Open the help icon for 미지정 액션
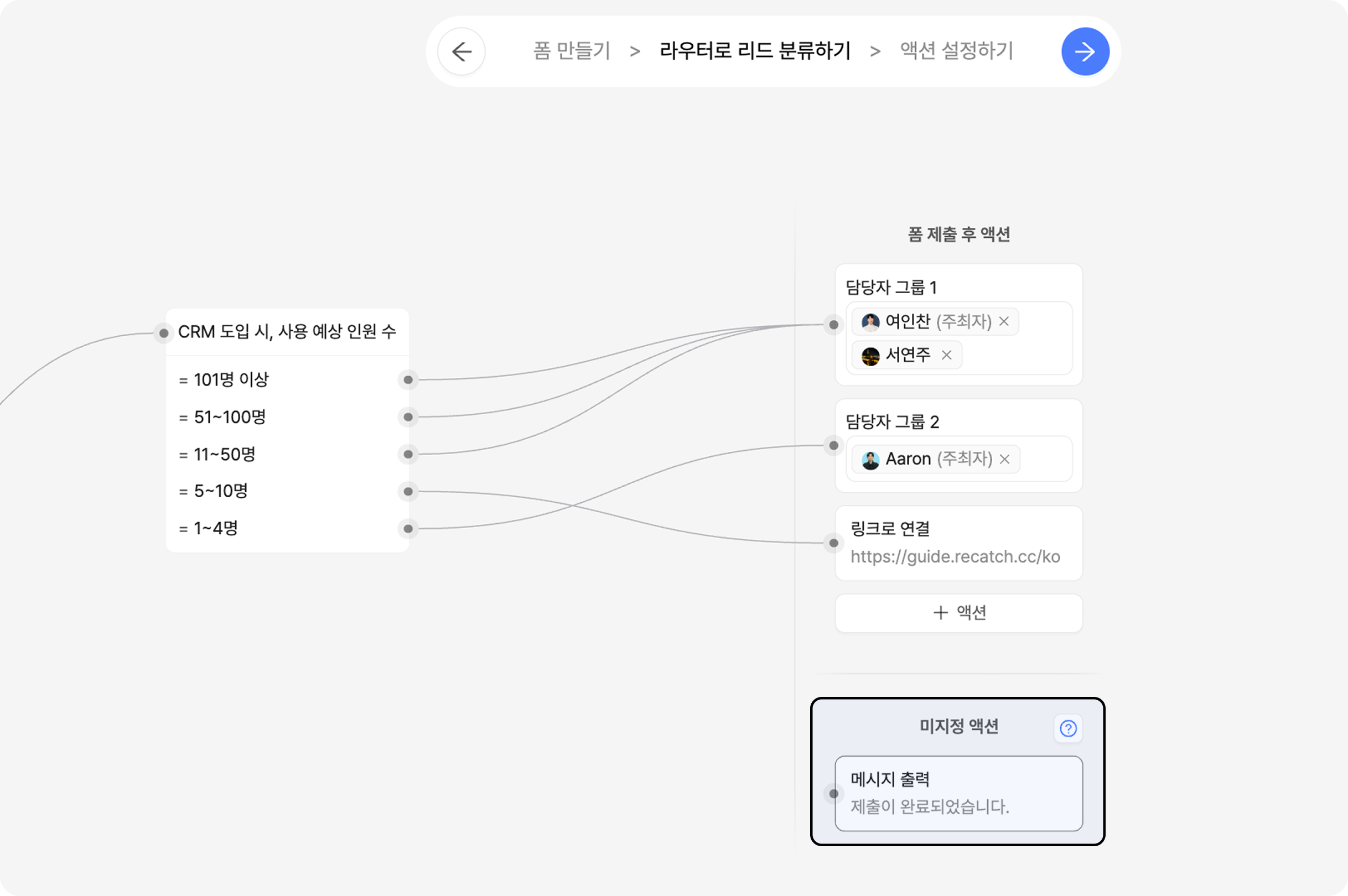1348x896 pixels. [x=1067, y=728]
